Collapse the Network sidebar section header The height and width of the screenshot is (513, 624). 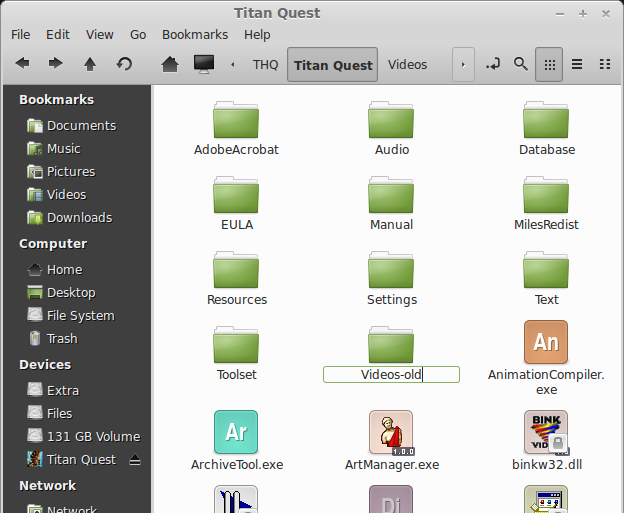[x=48, y=486]
